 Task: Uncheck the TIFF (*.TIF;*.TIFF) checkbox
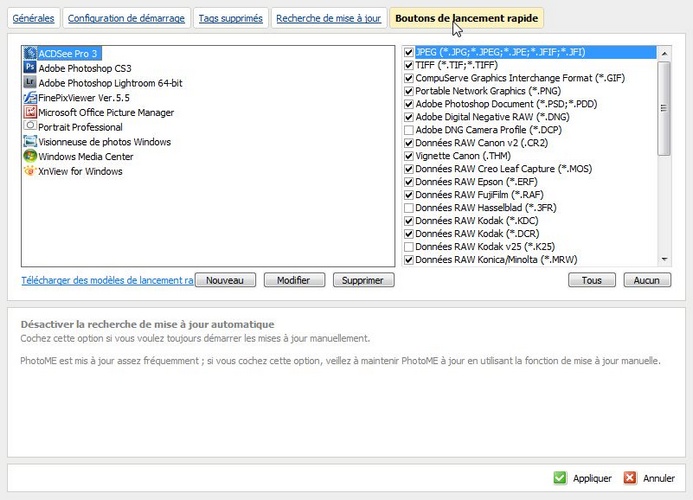[x=408, y=65]
